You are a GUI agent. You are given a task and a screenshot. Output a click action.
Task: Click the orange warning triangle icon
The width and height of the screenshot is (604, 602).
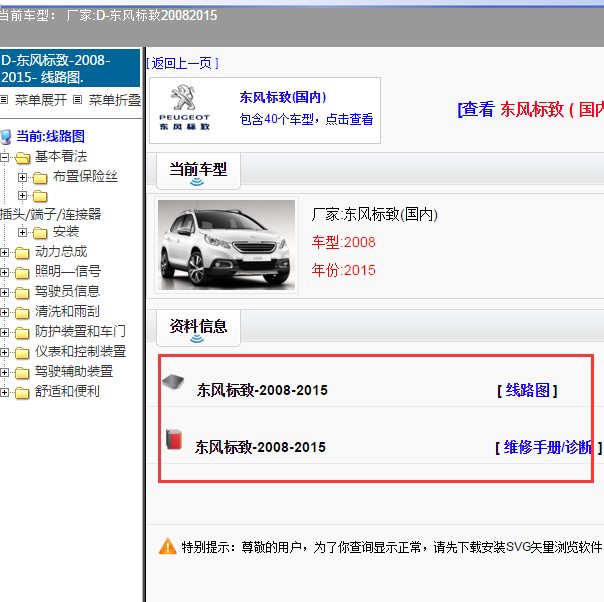tap(168, 546)
